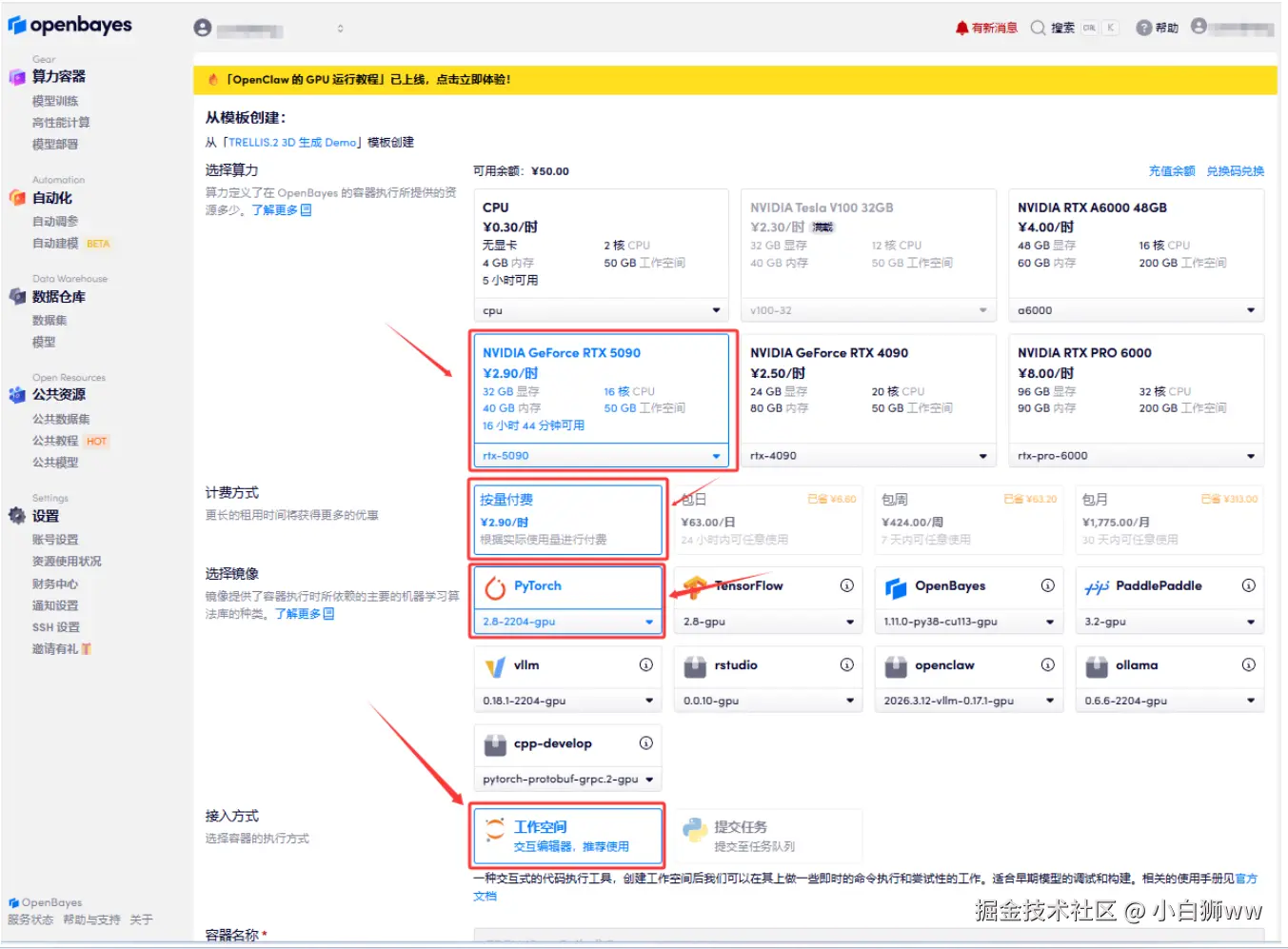Open the ollama 0.6.6-2204-gpu dropdown
This screenshot has height=949, width=1288.
(1170, 701)
